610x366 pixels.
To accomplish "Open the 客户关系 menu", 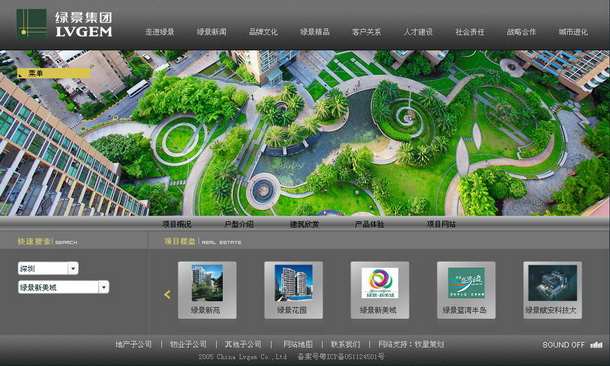I will [366, 32].
